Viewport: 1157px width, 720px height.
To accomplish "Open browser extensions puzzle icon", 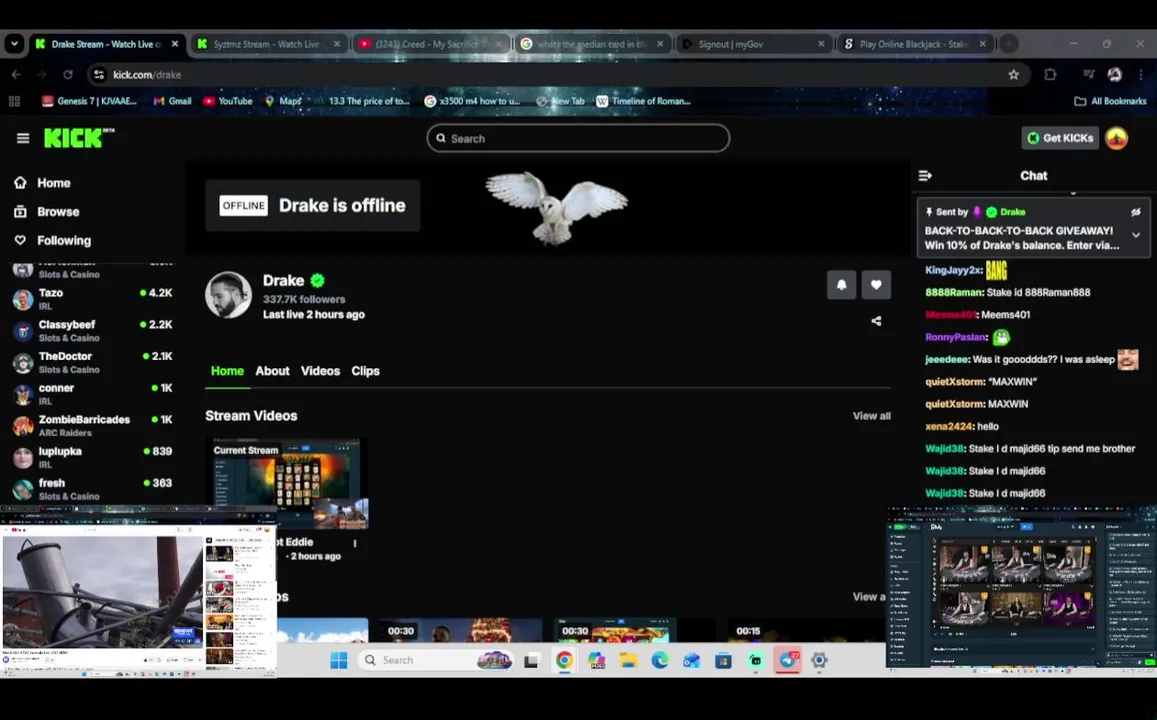I will click(x=1050, y=75).
